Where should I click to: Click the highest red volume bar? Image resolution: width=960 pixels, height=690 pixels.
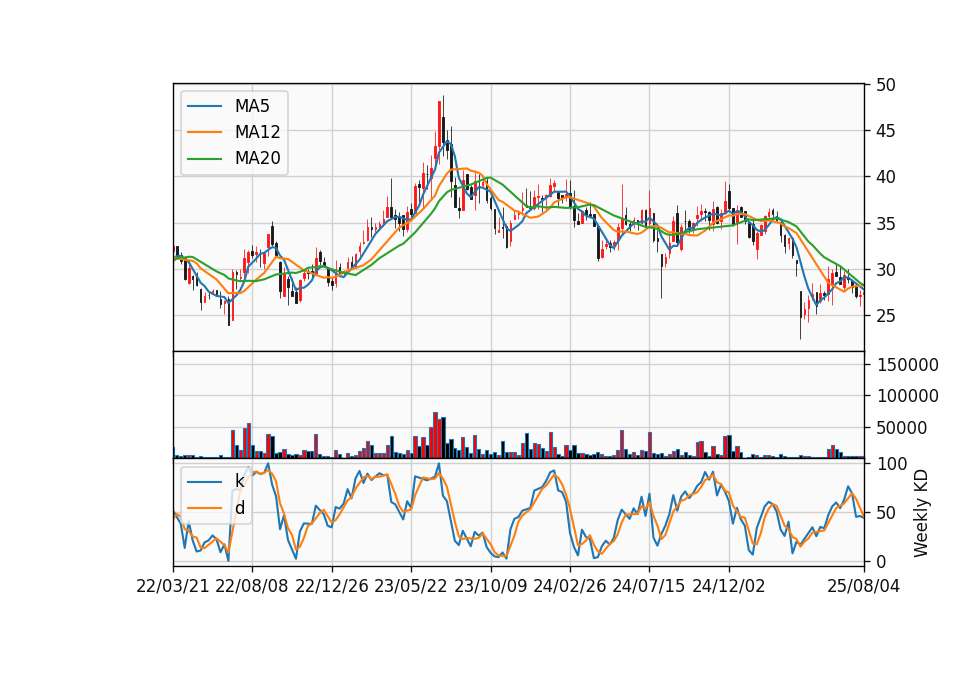[x=435, y=435]
